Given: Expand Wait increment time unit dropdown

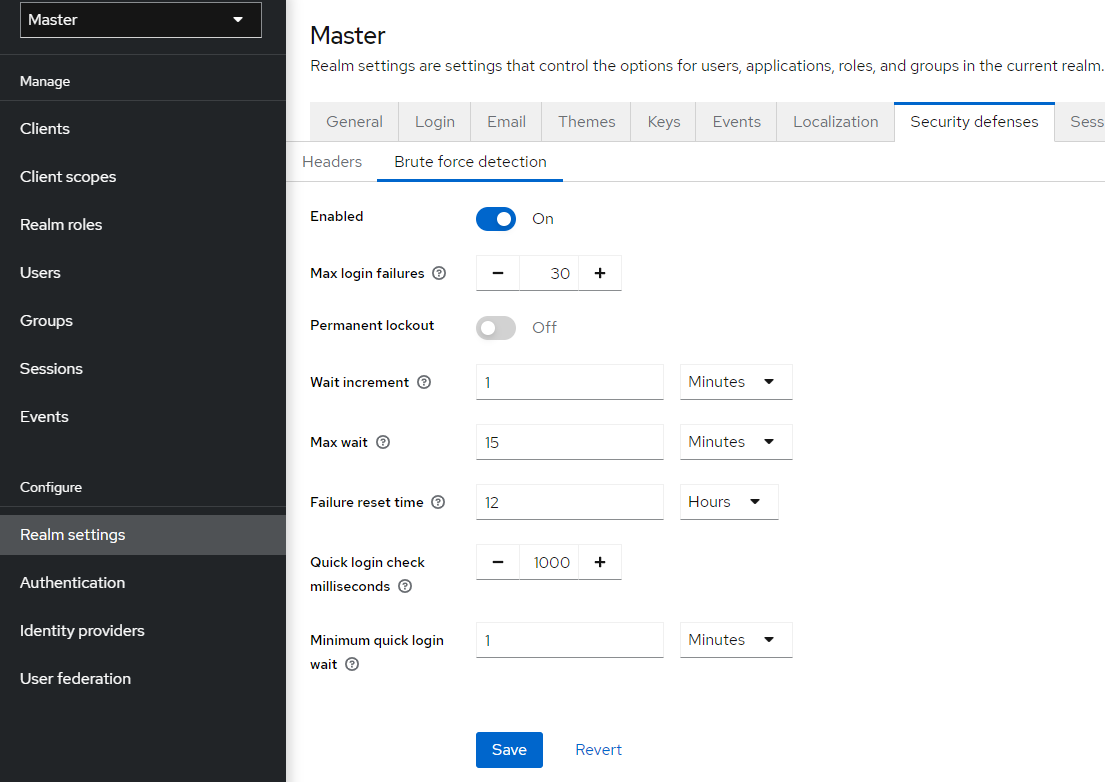Looking at the screenshot, I should click(735, 382).
